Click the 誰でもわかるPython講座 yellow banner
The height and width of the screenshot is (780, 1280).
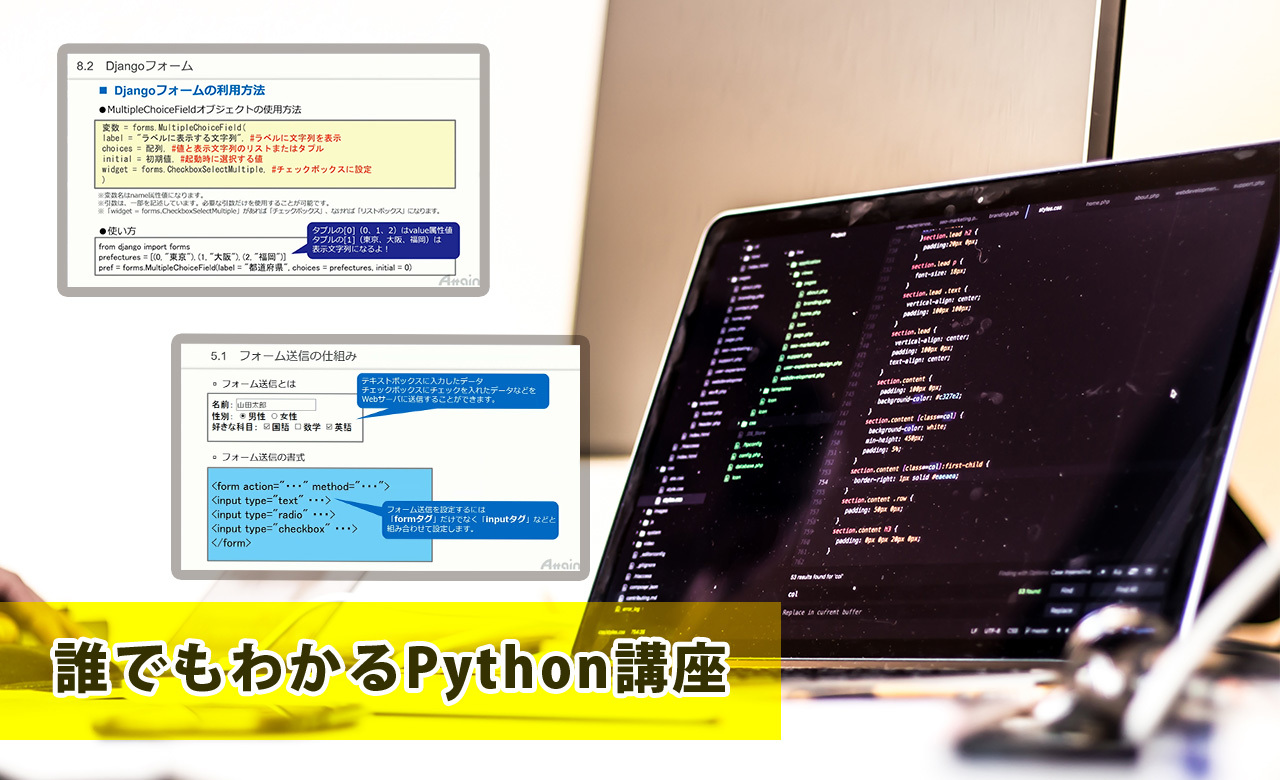[x=390, y=671]
